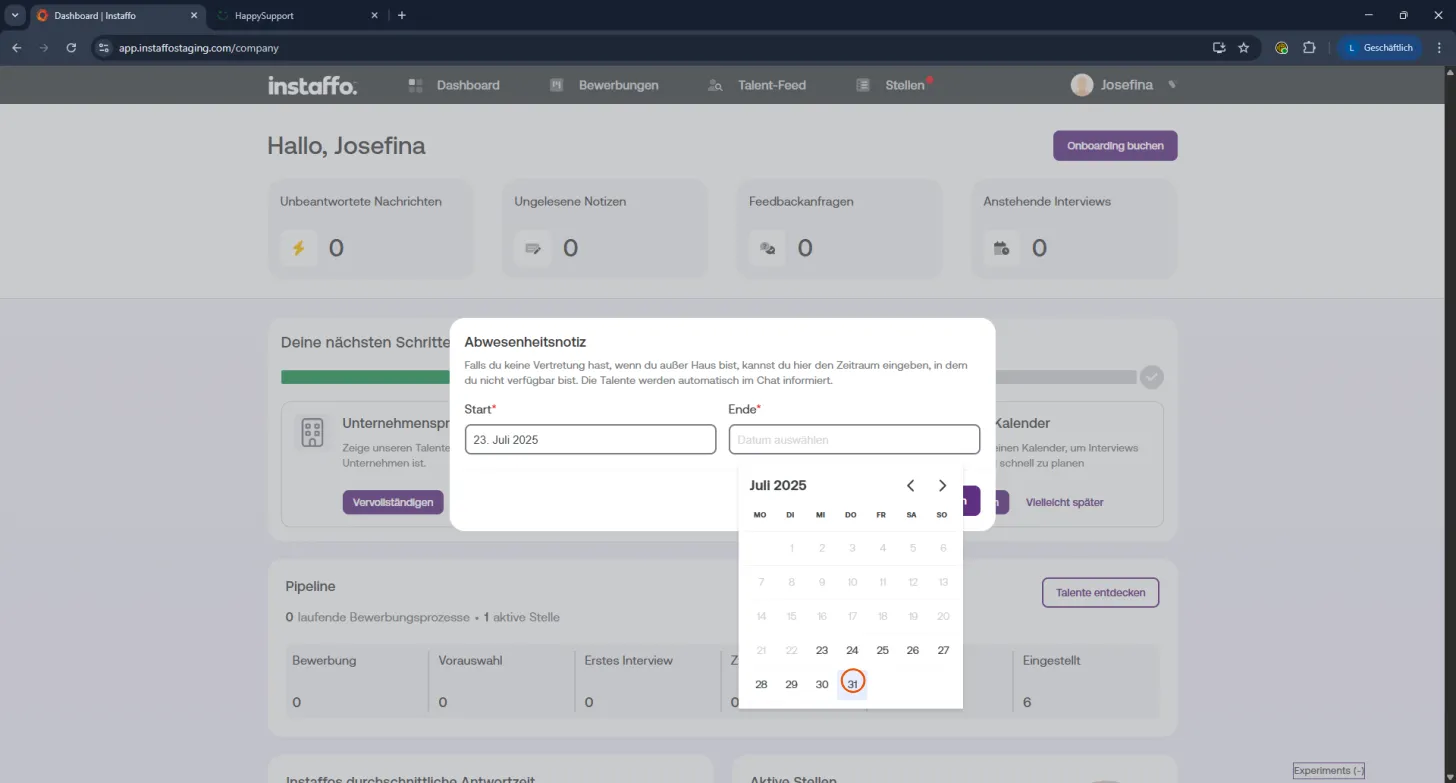Image resolution: width=1456 pixels, height=783 pixels.
Task: Reload the page
Action: coord(71,47)
